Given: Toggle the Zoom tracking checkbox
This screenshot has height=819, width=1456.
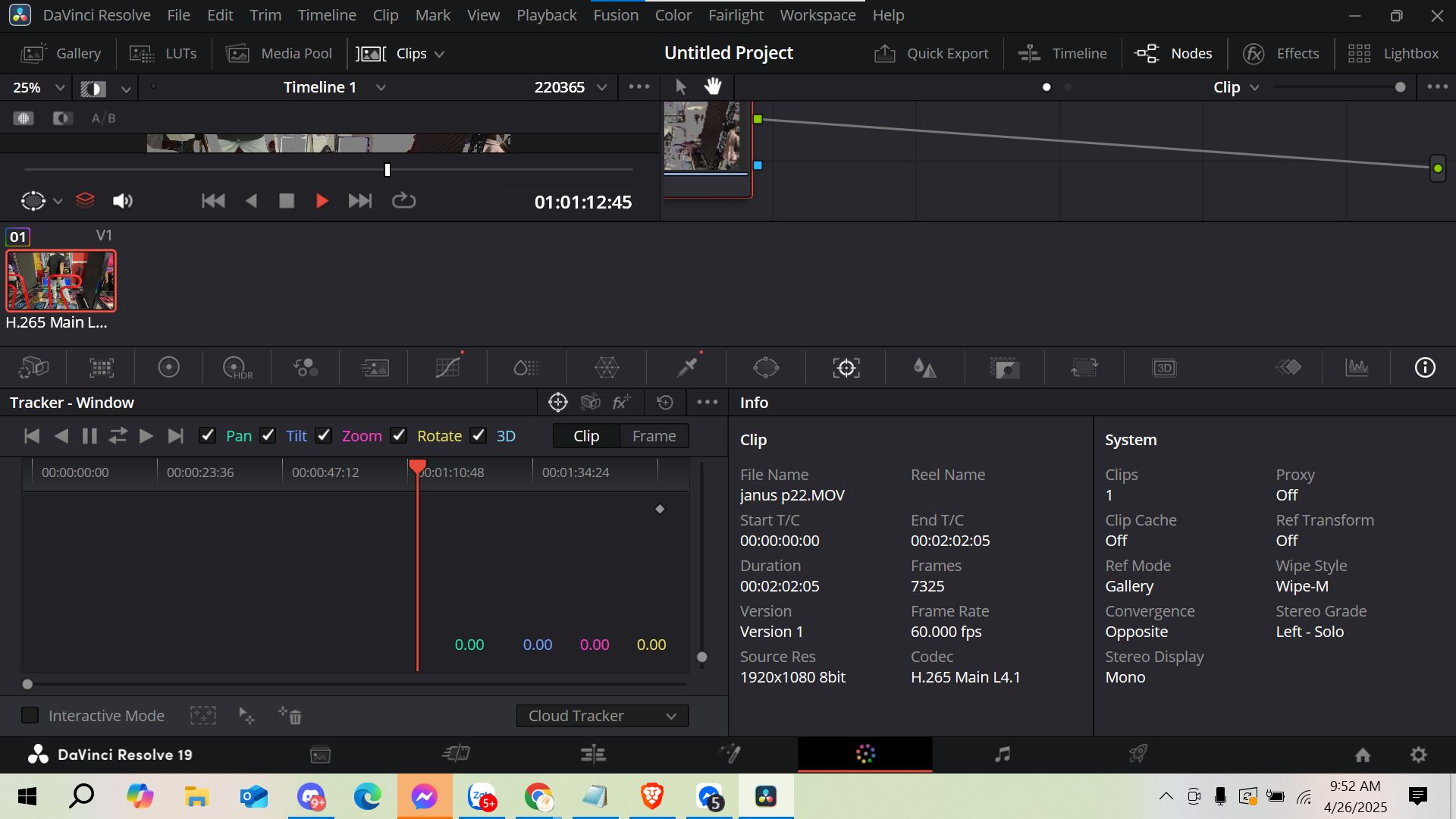Looking at the screenshot, I should pos(324,435).
